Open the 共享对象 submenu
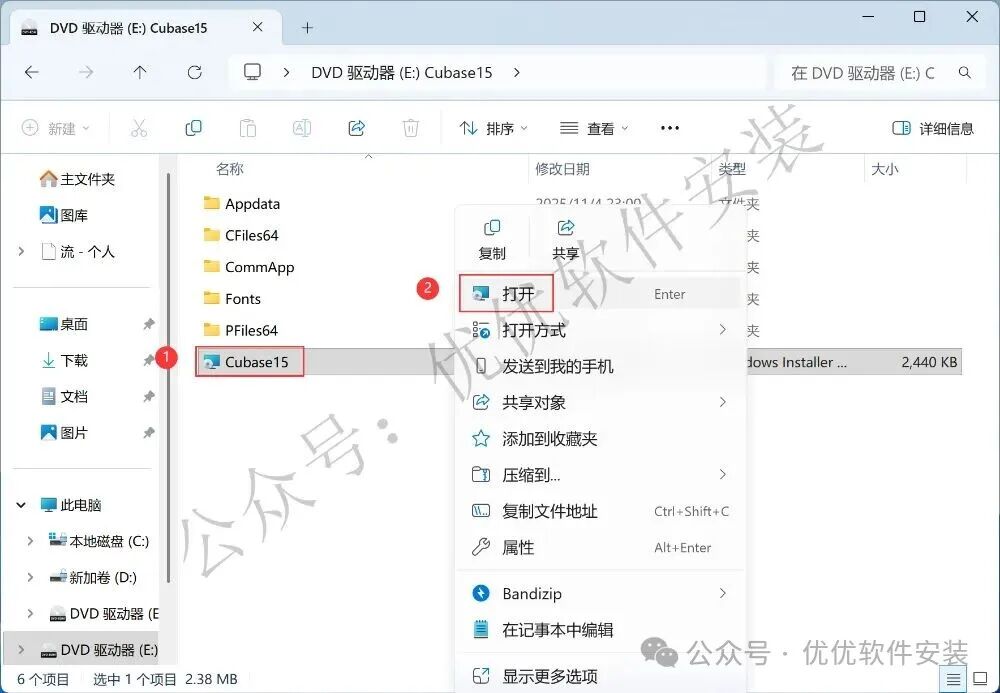This screenshot has width=1000, height=693. 600,402
